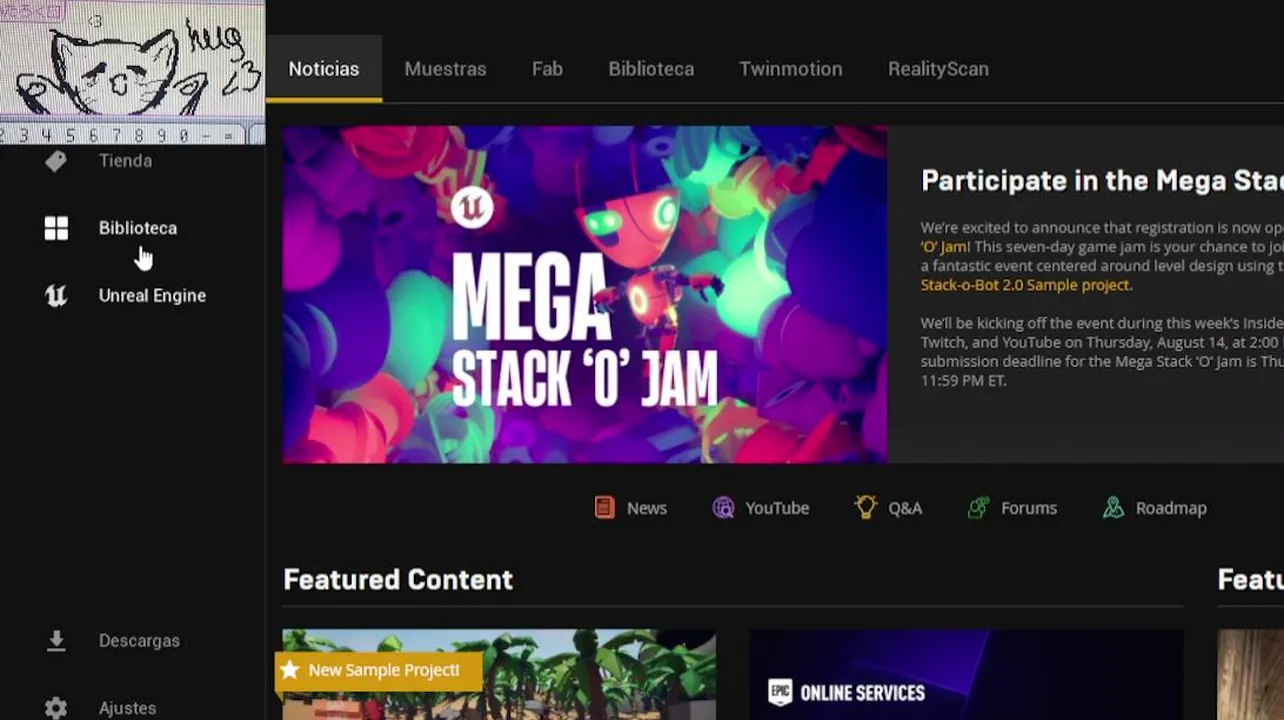Open the Online Services featured card
The width and height of the screenshot is (1284, 720).
(966, 675)
